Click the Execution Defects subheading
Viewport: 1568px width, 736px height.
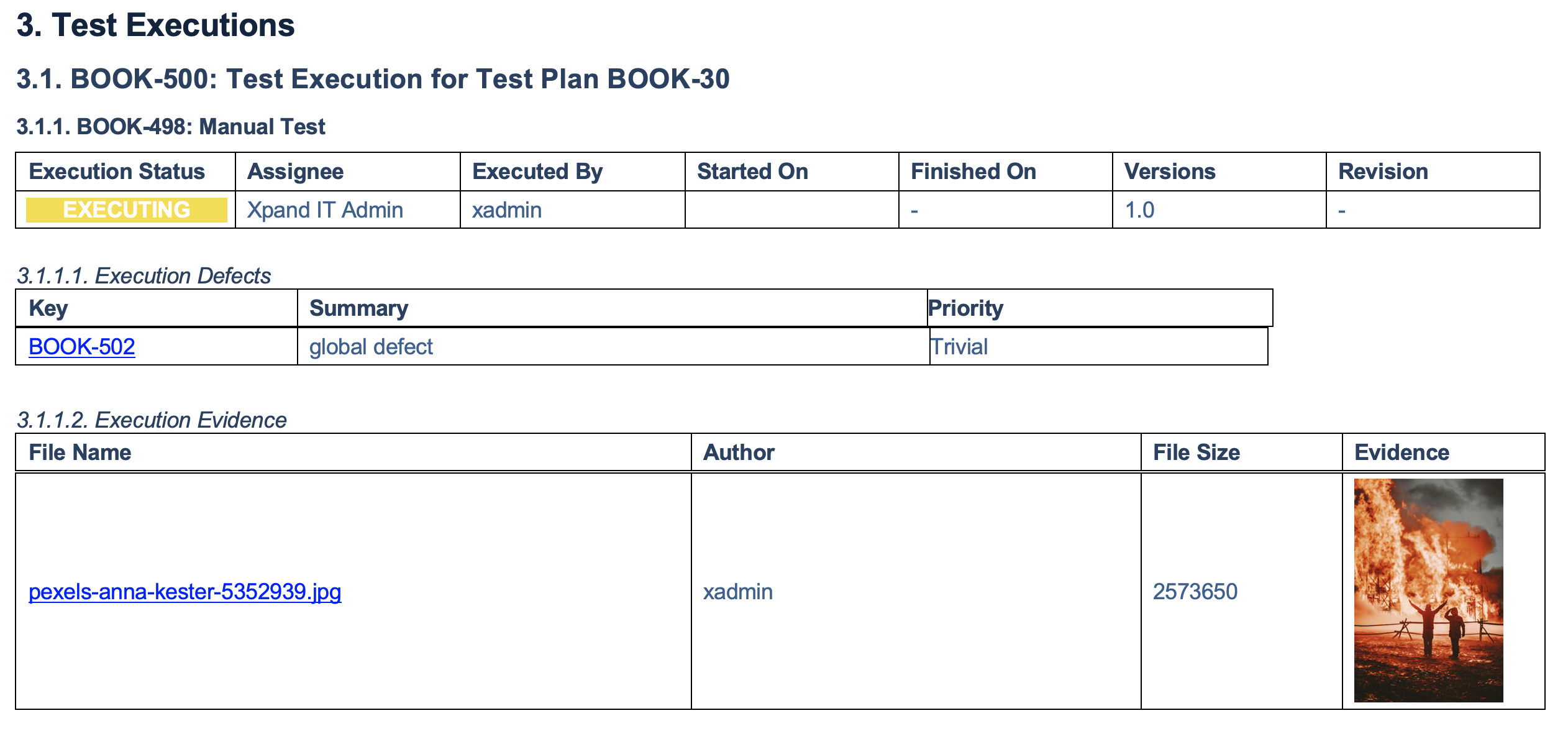[x=144, y=276]
